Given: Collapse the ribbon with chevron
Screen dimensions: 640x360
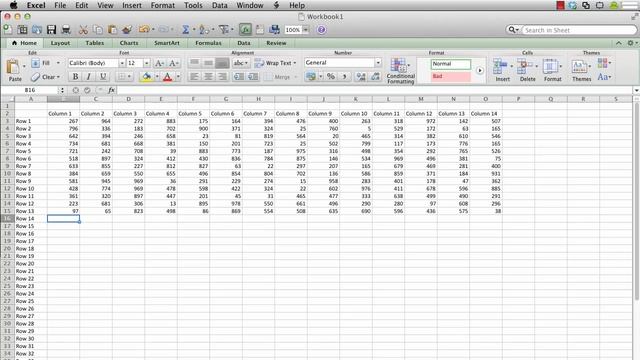Looking at the screenshot, I should pos(619,43).
